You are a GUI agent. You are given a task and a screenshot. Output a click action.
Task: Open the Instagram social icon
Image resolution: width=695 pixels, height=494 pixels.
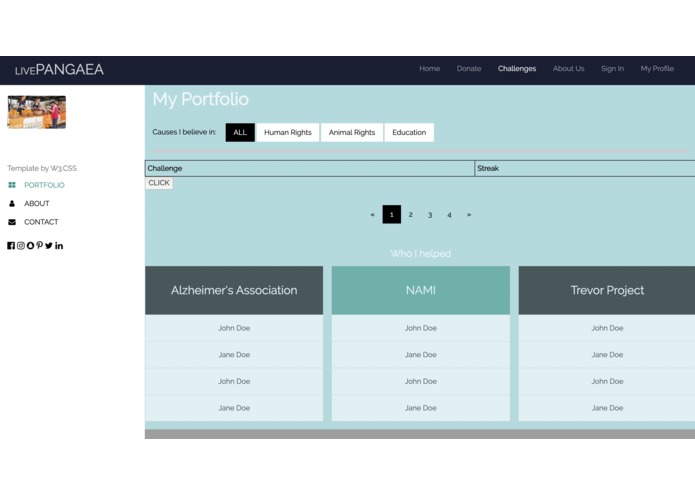click(21, 245)
